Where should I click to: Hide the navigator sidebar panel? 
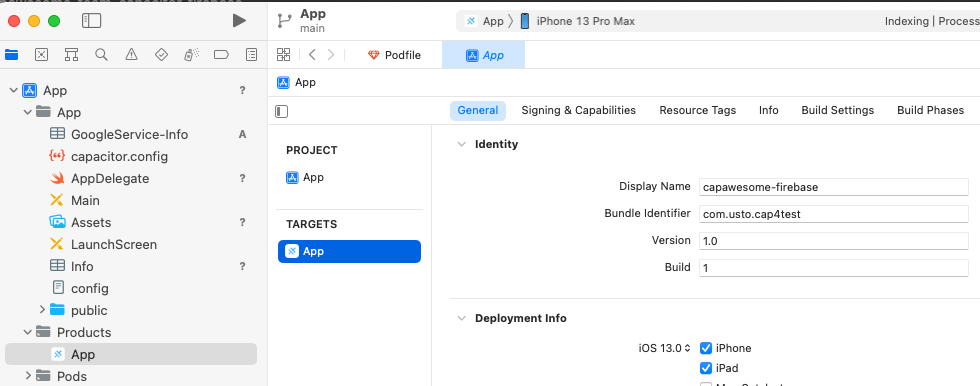pyautogui.click(x=91, y=21)
